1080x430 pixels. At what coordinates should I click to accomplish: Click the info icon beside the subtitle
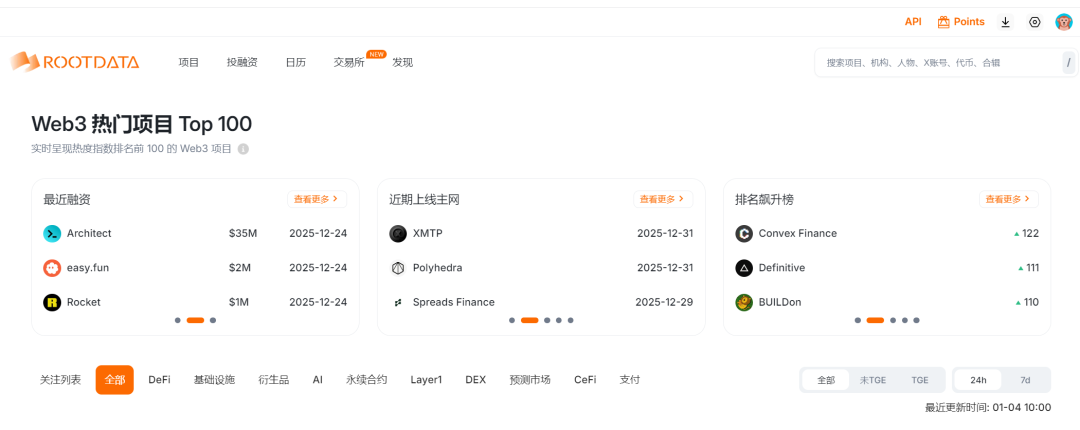click(243, 149)
